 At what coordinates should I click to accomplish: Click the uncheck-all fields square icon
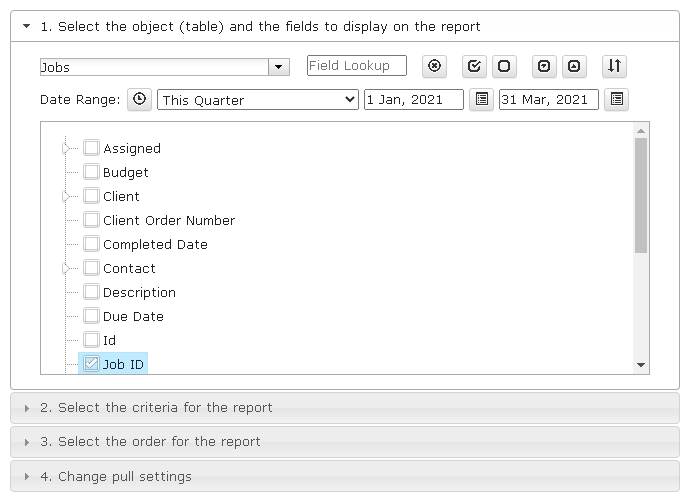[x=504, y=66]
